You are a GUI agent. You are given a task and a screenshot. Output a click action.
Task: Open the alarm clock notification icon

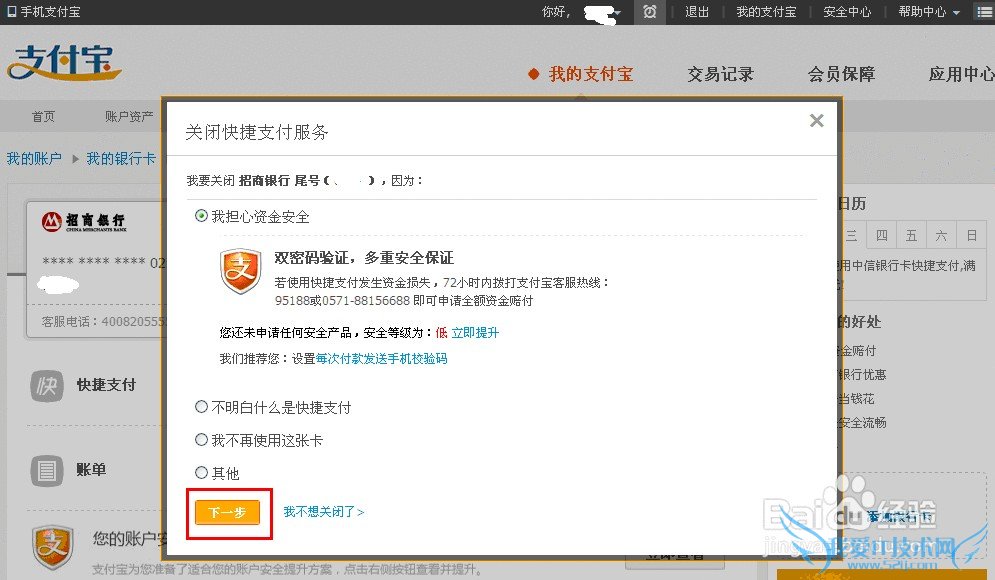[x=649, y=11]
